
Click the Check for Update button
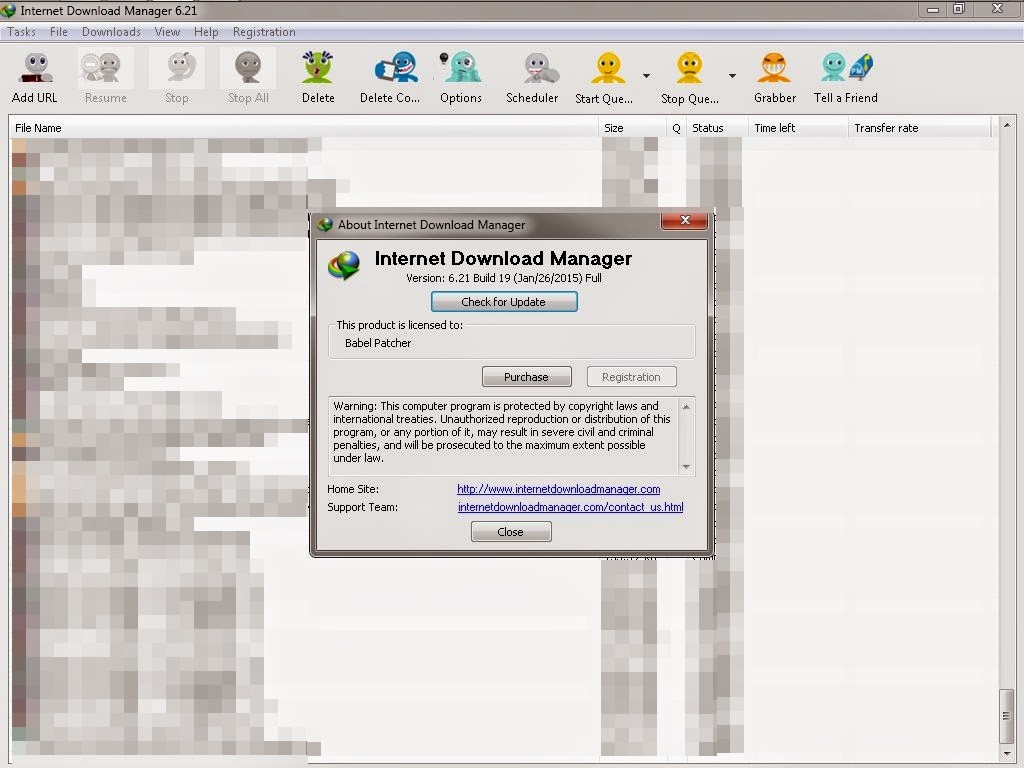[x=504, y=302]
